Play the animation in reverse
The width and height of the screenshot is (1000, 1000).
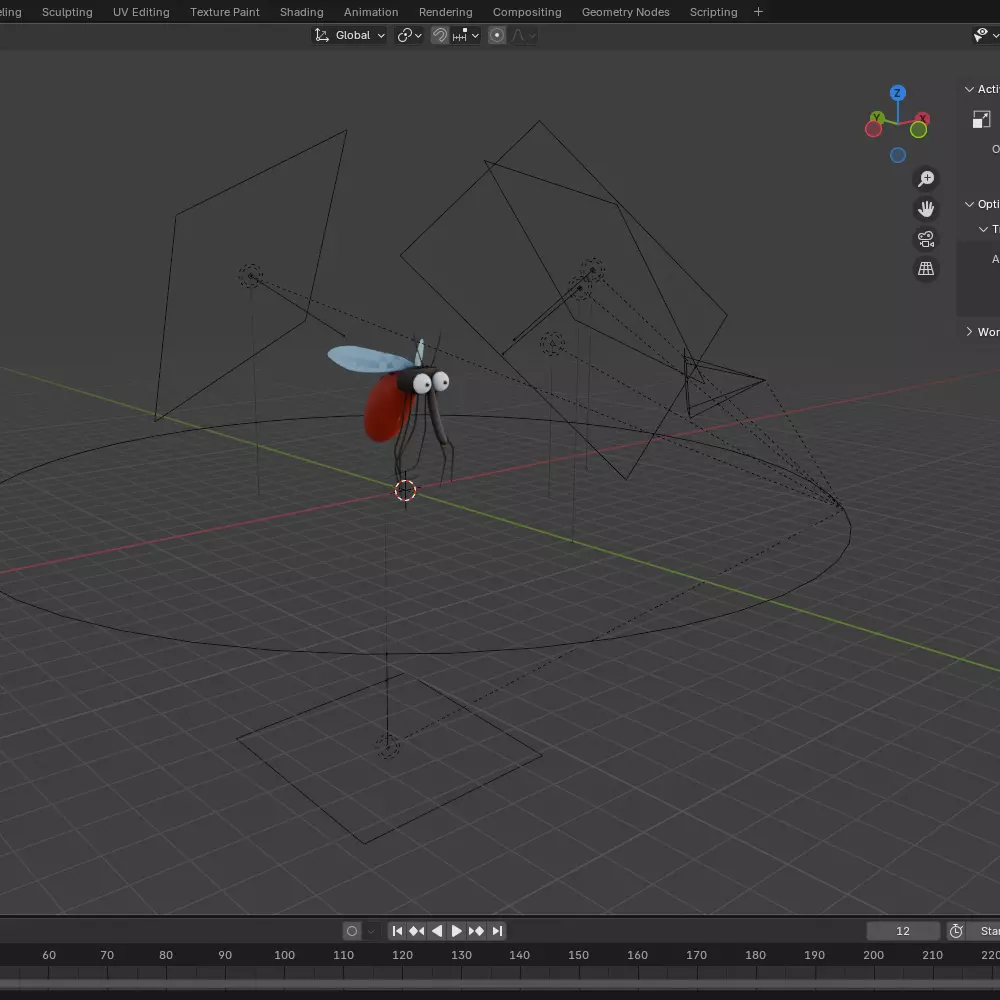click(437, 931)
